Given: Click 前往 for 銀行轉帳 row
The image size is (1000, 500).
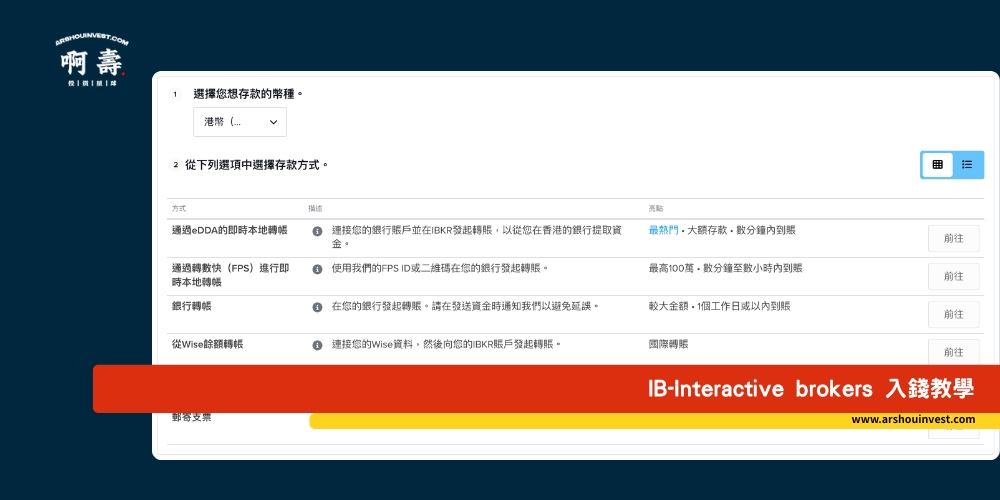Looking at the screenshot, I should click(x=953, y=314).
